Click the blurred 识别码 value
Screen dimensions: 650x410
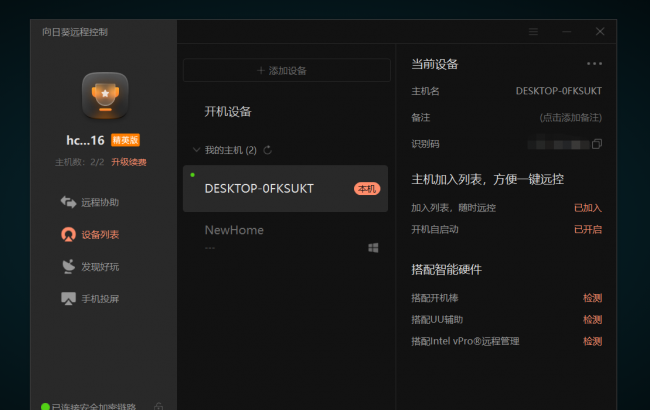(x=558, y=144)
